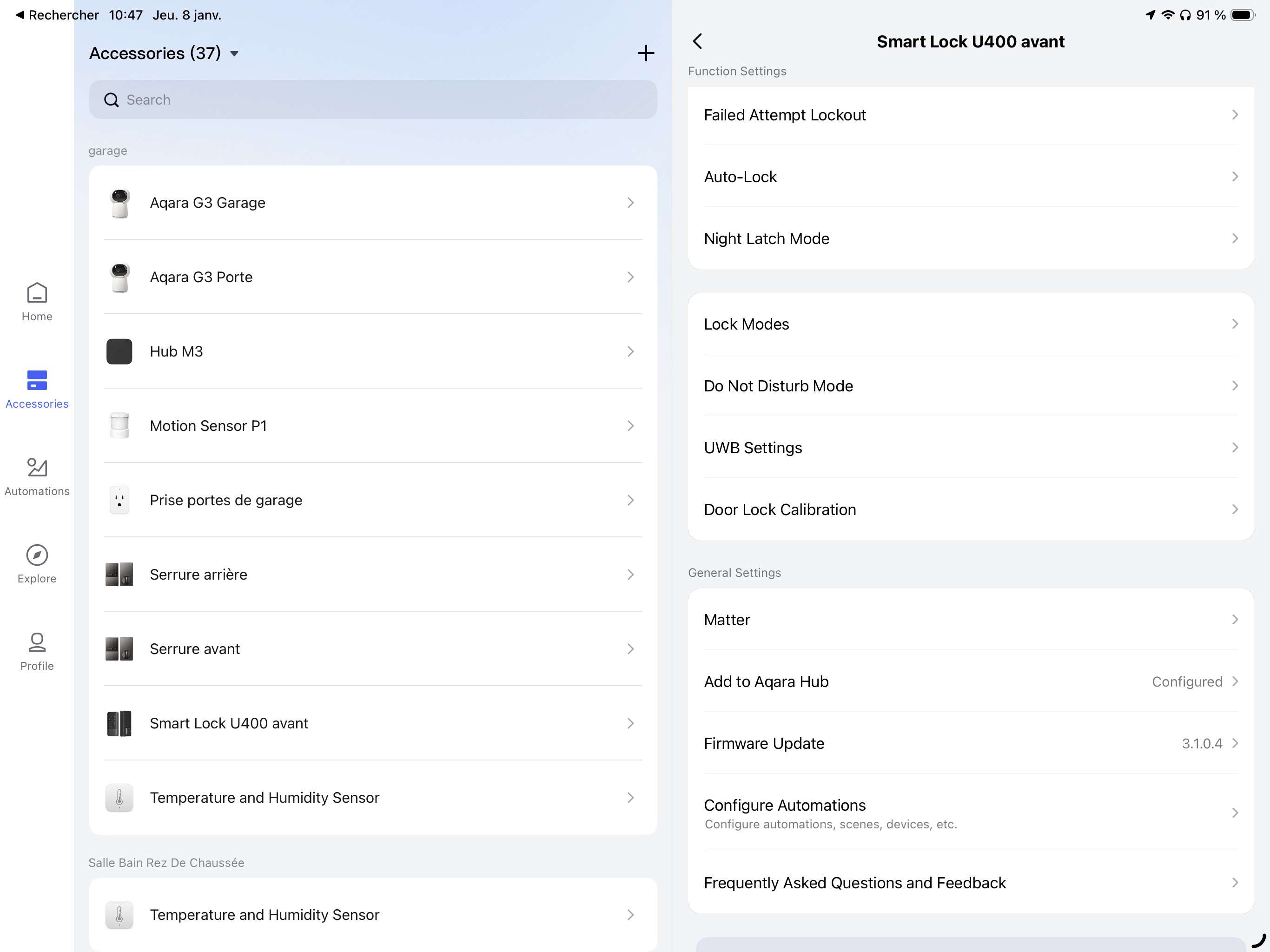Click the Search field

click(x=373, y=100)
